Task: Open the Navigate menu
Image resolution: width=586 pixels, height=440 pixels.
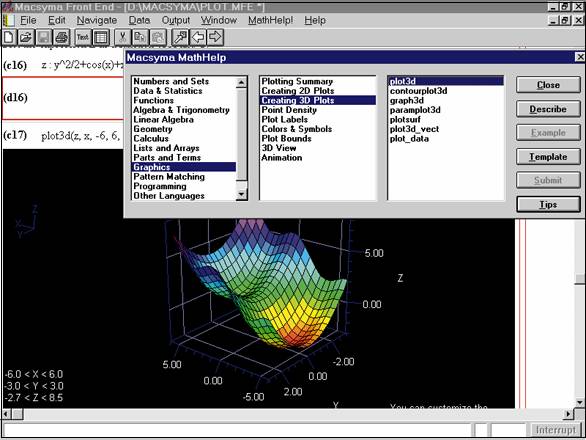Action: coord(97,21)
